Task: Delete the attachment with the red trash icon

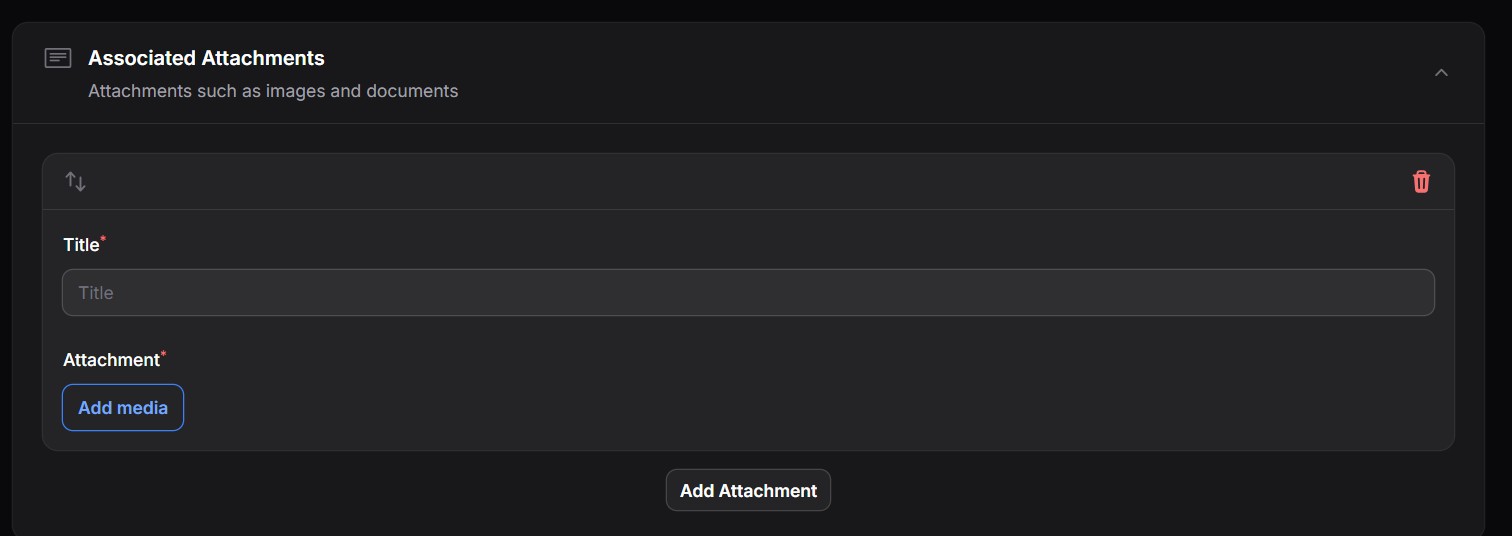Action: click(1421, 181)
